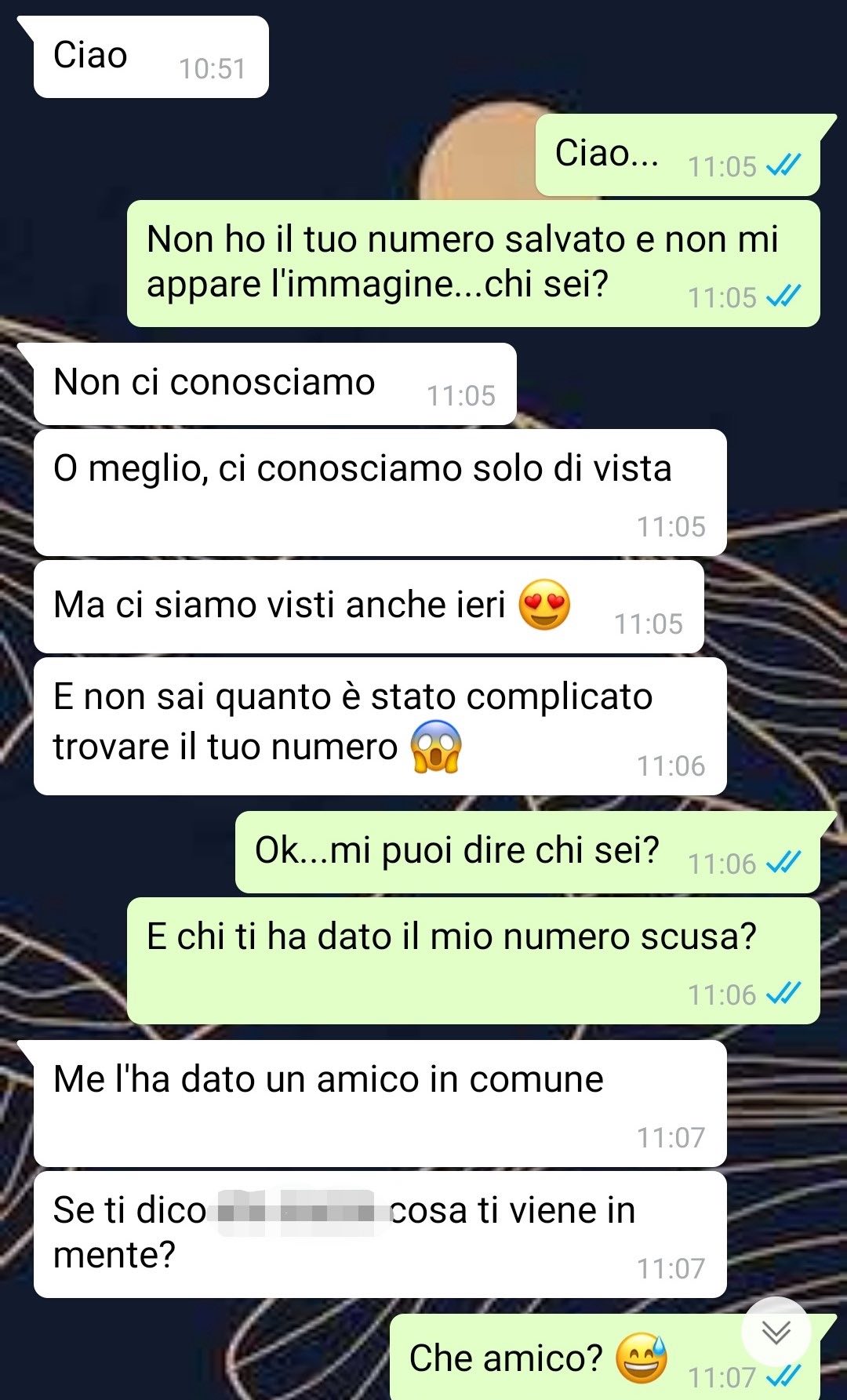Select the 'Che amico?' sent message
Viewport: 847px width, 1400px height.
pos(605,1358)
